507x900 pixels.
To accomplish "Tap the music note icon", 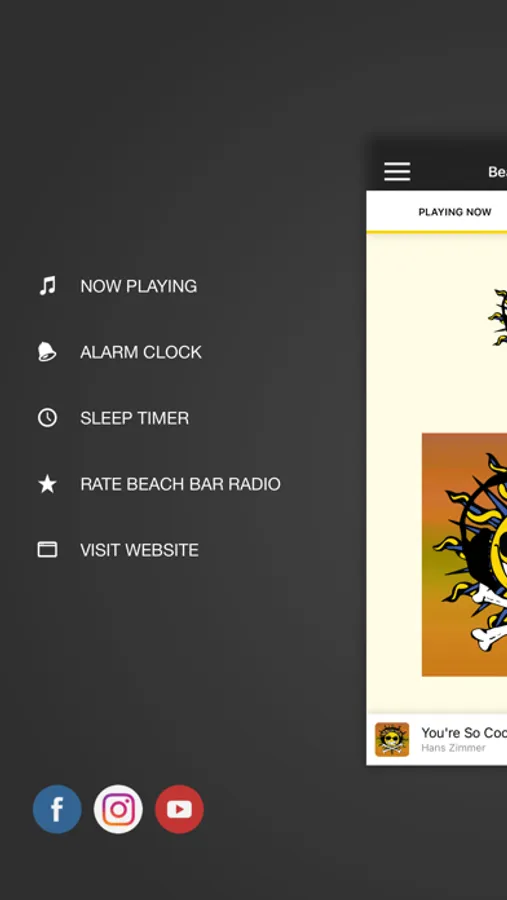I will [47, 285].
